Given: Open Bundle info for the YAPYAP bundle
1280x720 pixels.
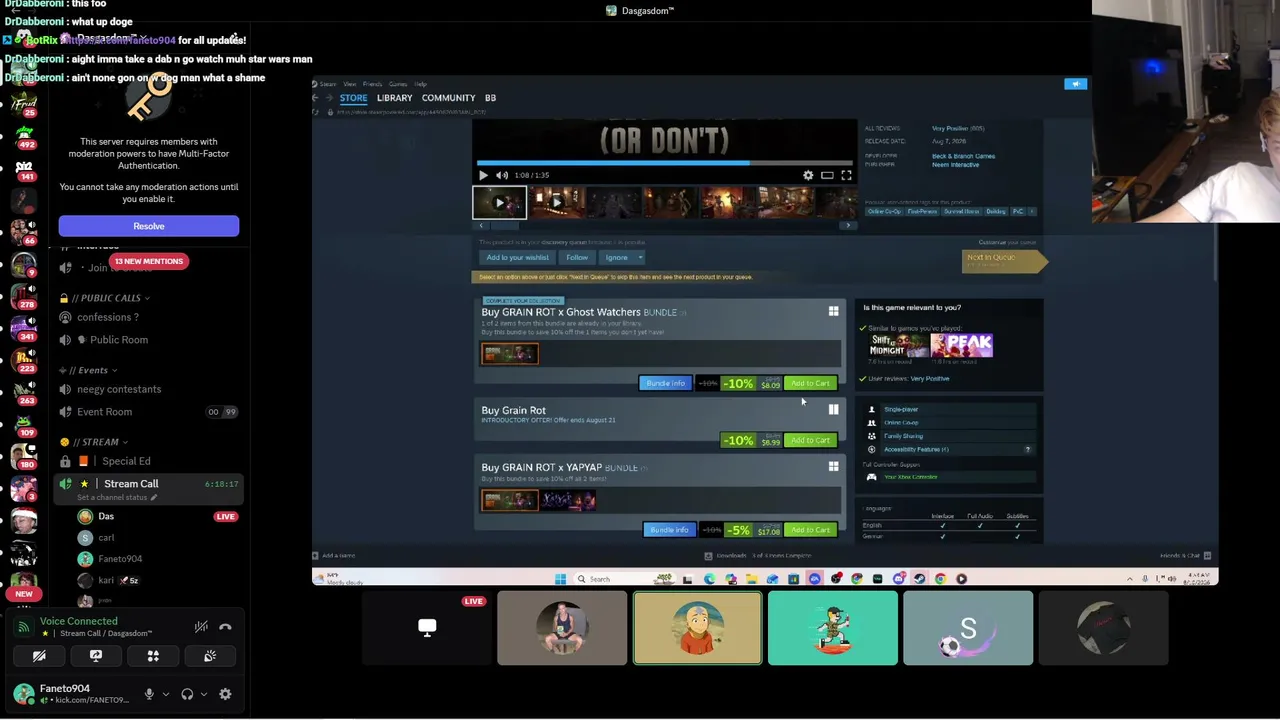Looking at the screenshot, I should 668,530.
